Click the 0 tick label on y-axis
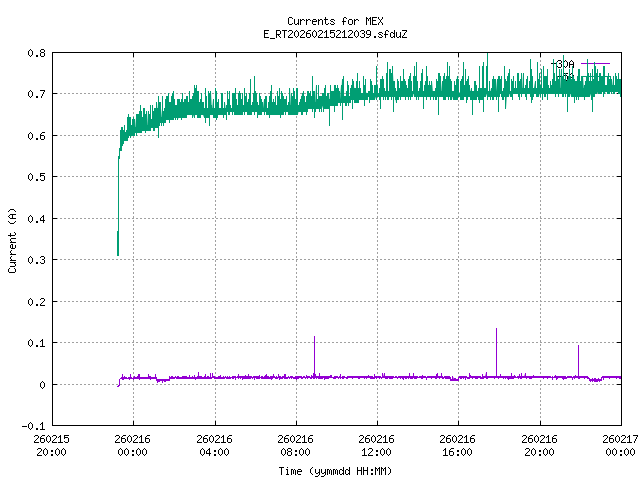The width and height of the screenshot is (640, 480). tap(41, 384)
